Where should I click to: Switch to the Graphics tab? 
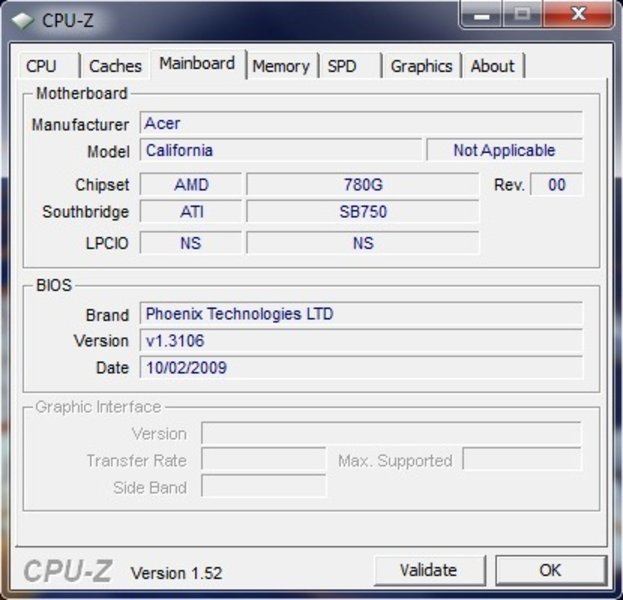point(422,66)
